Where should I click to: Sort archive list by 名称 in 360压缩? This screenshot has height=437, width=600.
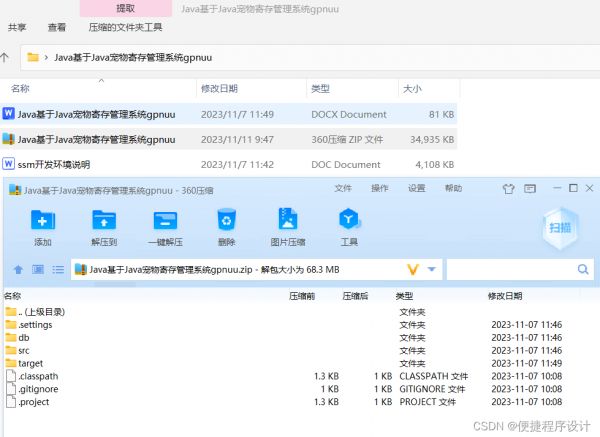12,296
